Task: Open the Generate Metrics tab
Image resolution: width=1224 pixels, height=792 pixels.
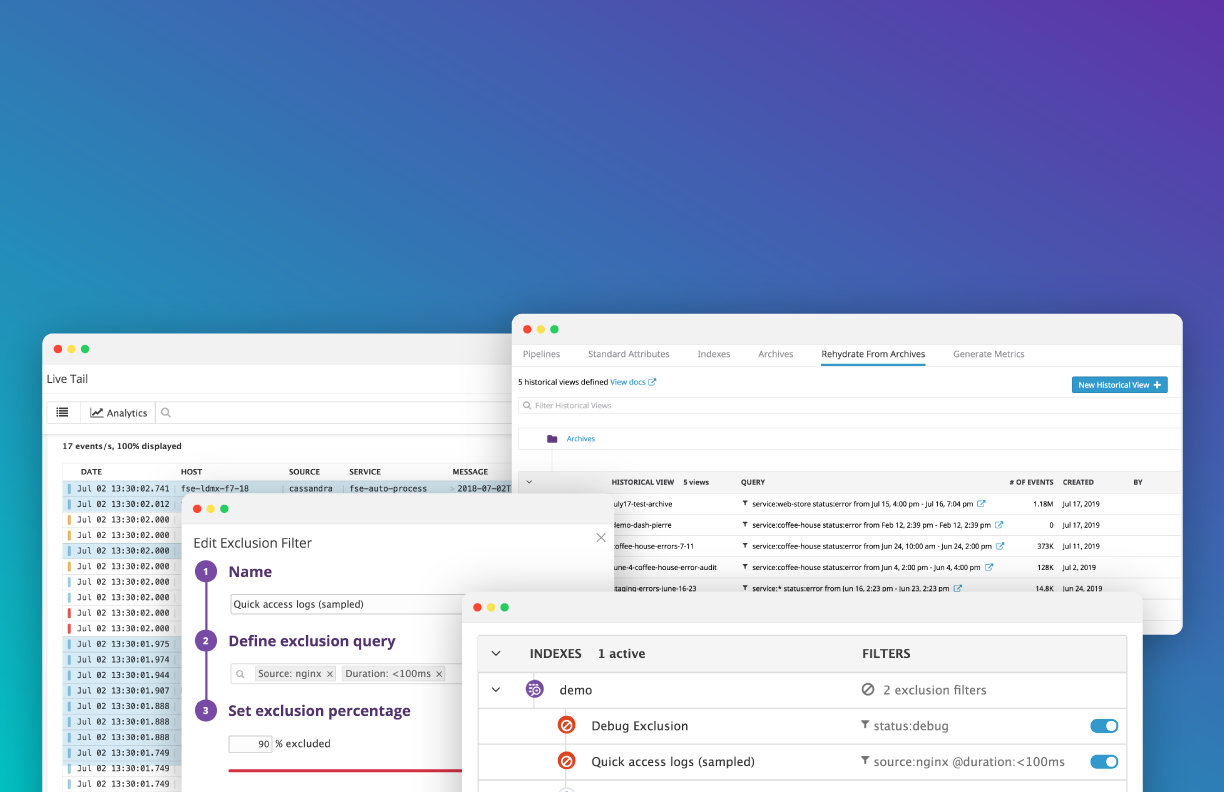Action: tap(988, 354)
